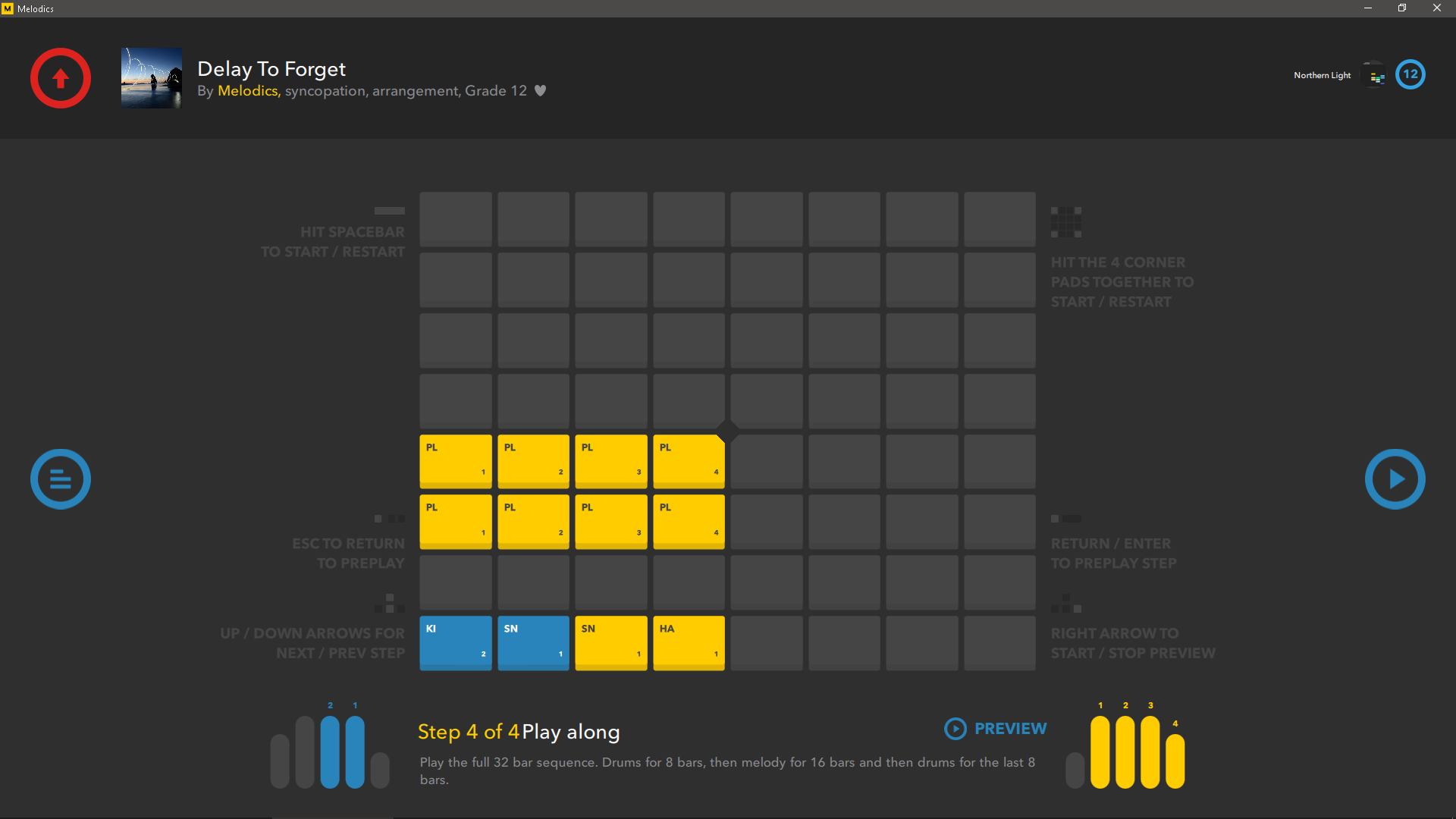
Task: Hit the blue SN snare pad
Action: [x=533, y=642]
